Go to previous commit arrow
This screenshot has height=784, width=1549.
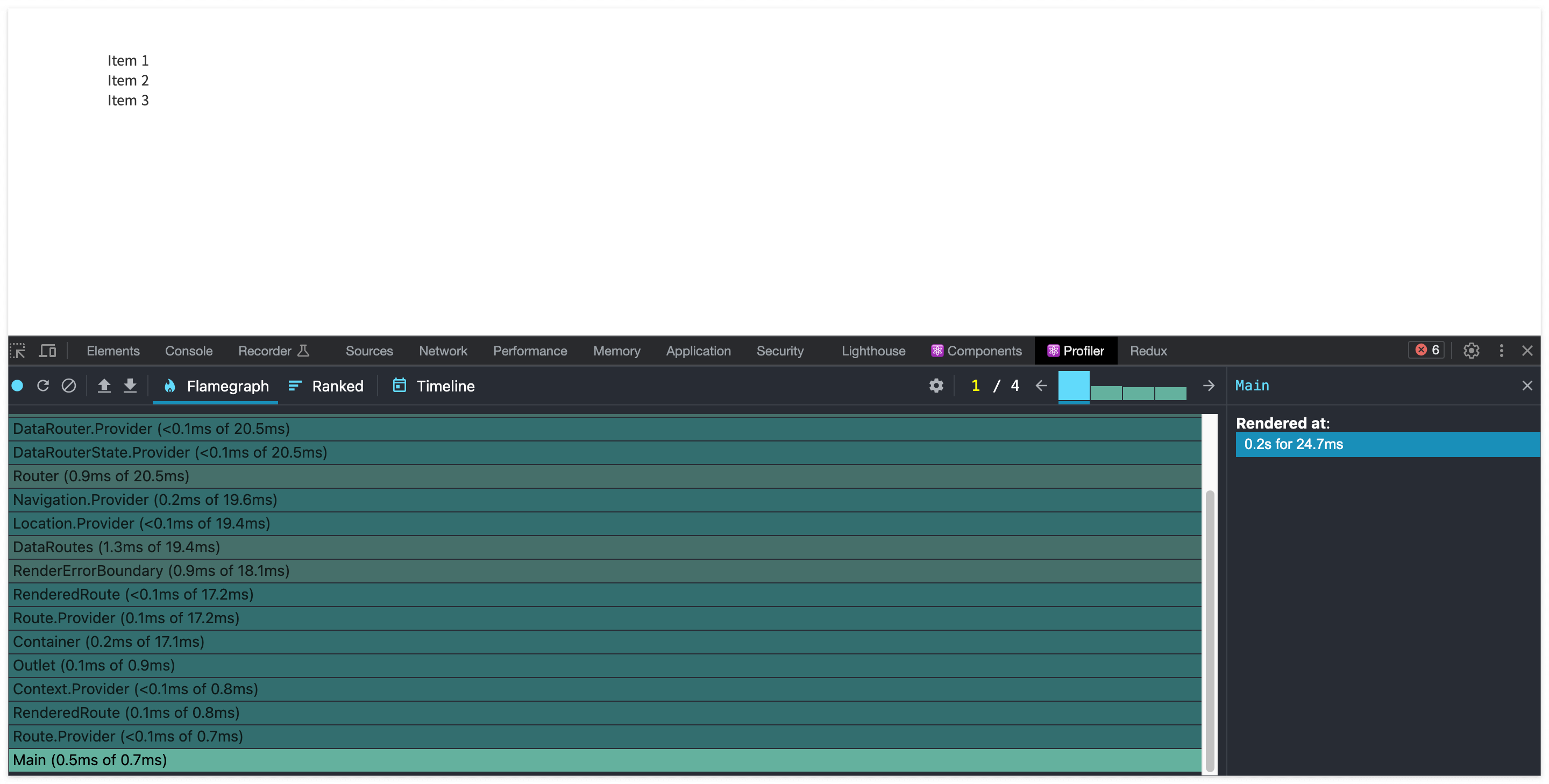tap(1041, 386)
